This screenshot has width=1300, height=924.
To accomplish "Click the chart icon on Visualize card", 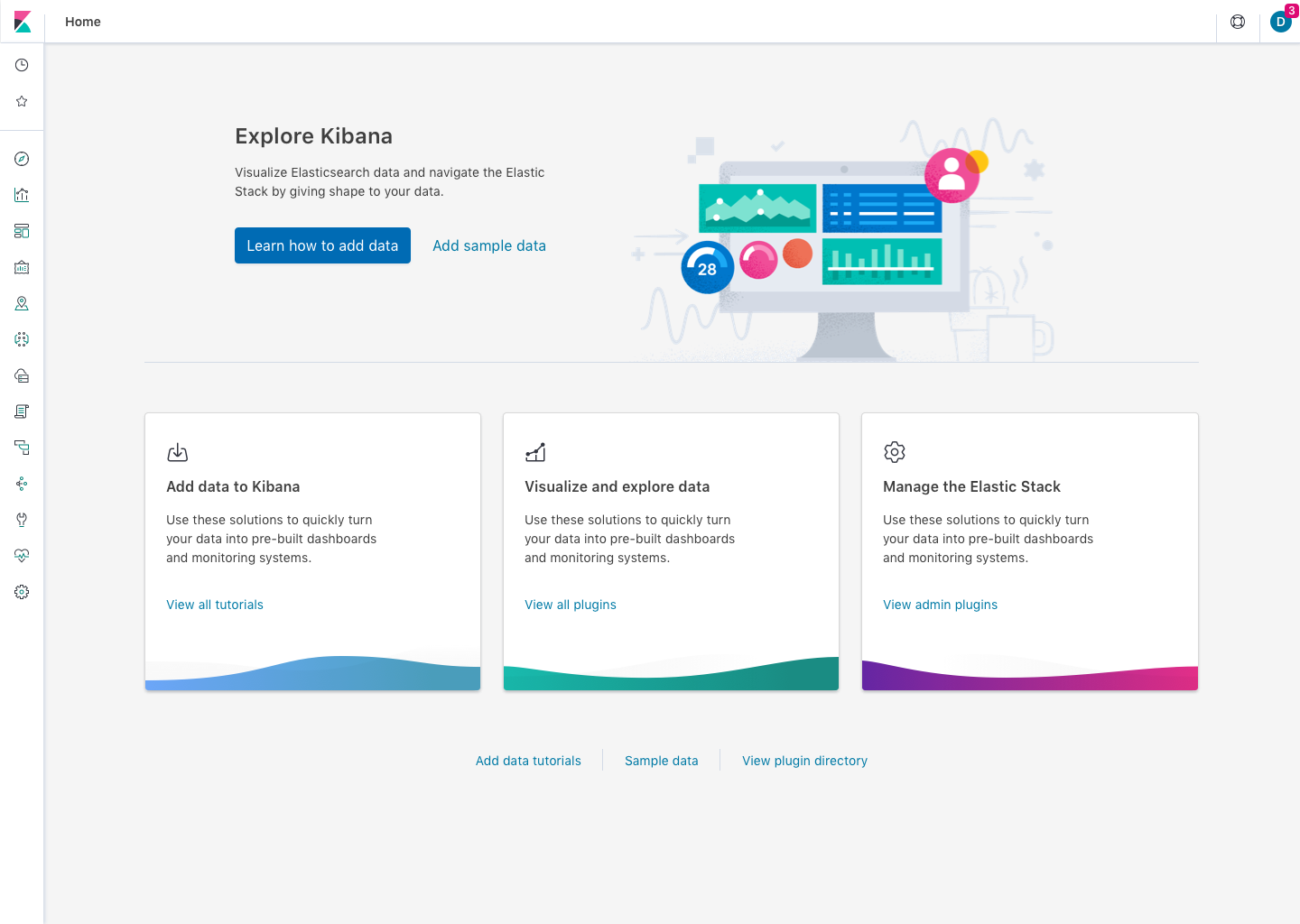I will pos(536,452).
